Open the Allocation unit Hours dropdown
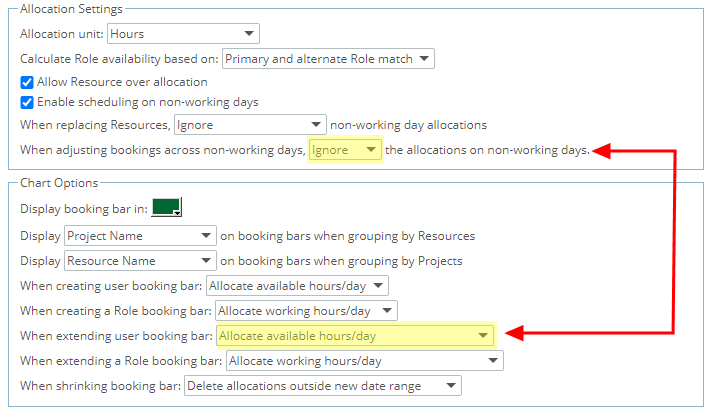This screenshot has height=411, width=717. click(183, 34)
